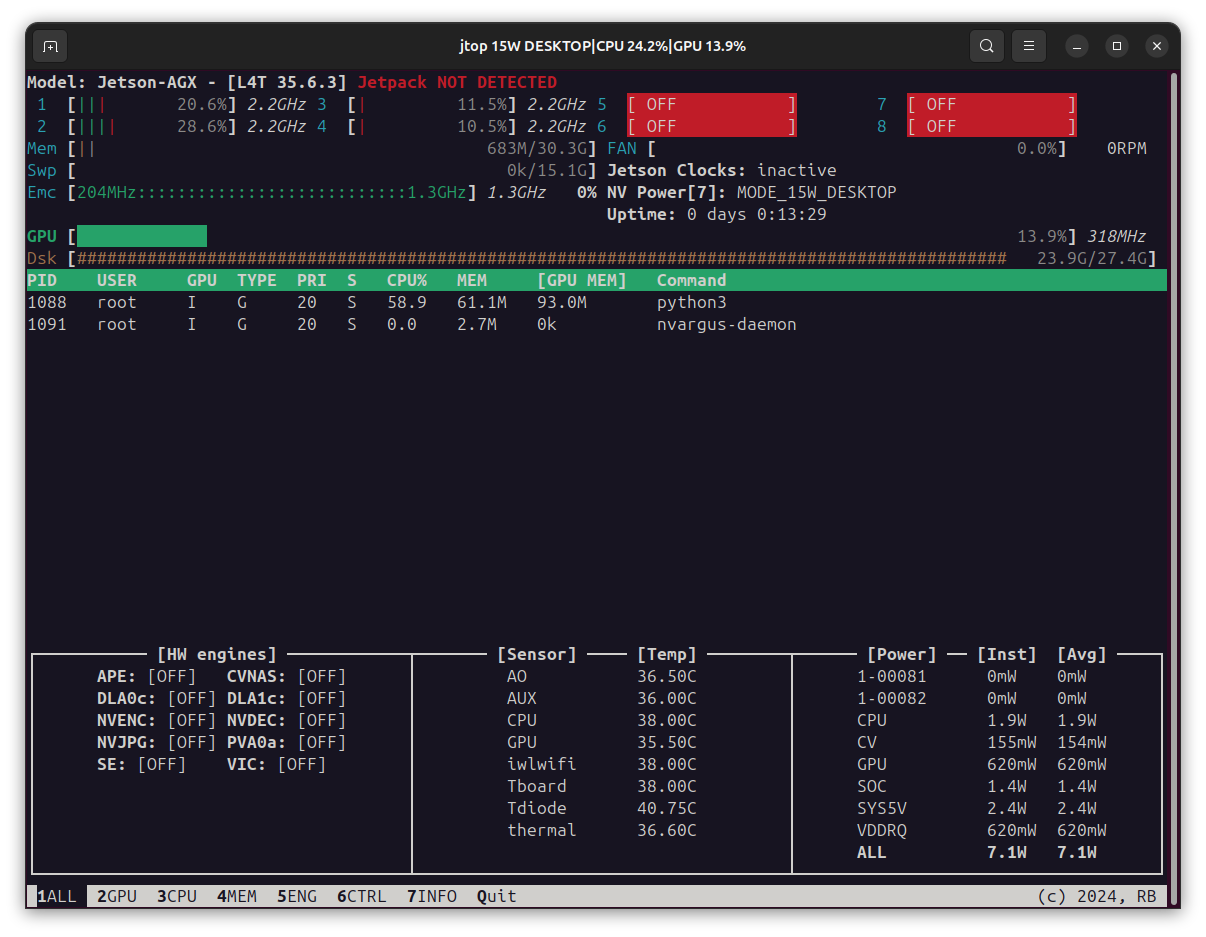Click the Tdiode 40.75C temperature
Image resolution: width=1206 pixels, height=937 pixels.
[x=667, y=808]
